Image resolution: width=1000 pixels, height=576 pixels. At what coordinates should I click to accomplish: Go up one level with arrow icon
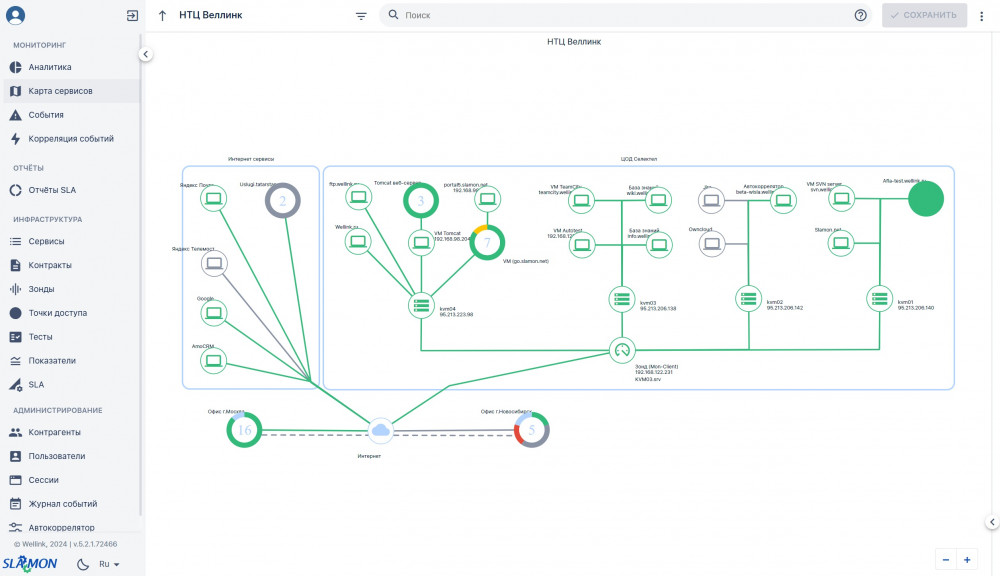point(163,15)
